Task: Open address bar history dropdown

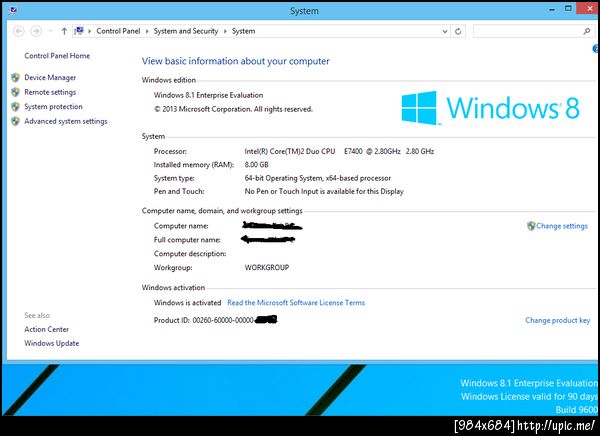Action: pyautogui.click(x=445, y=31)
